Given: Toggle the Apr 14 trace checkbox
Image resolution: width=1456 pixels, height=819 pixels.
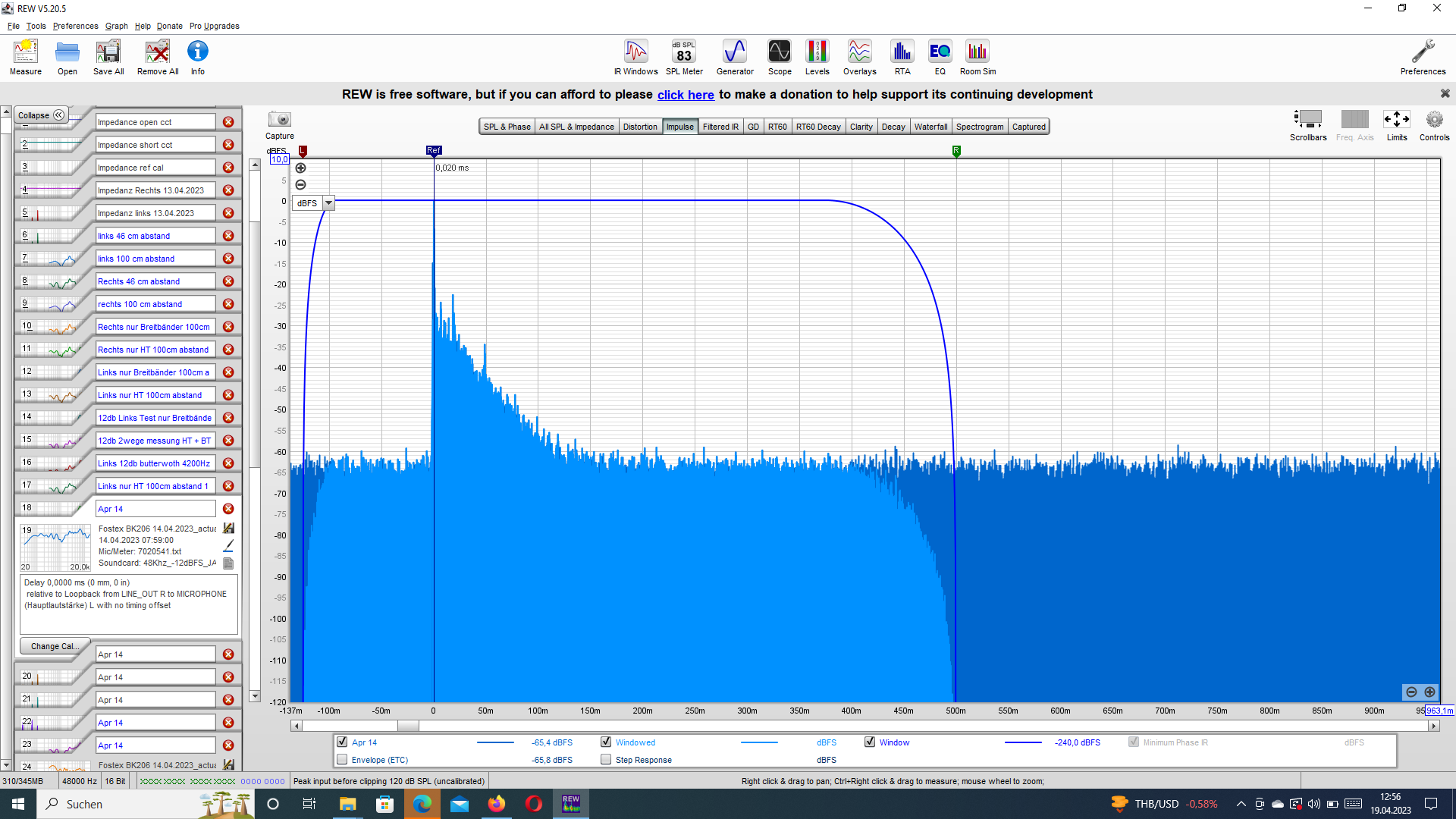Looking at the screenshot, I should (x=342, y=742).
